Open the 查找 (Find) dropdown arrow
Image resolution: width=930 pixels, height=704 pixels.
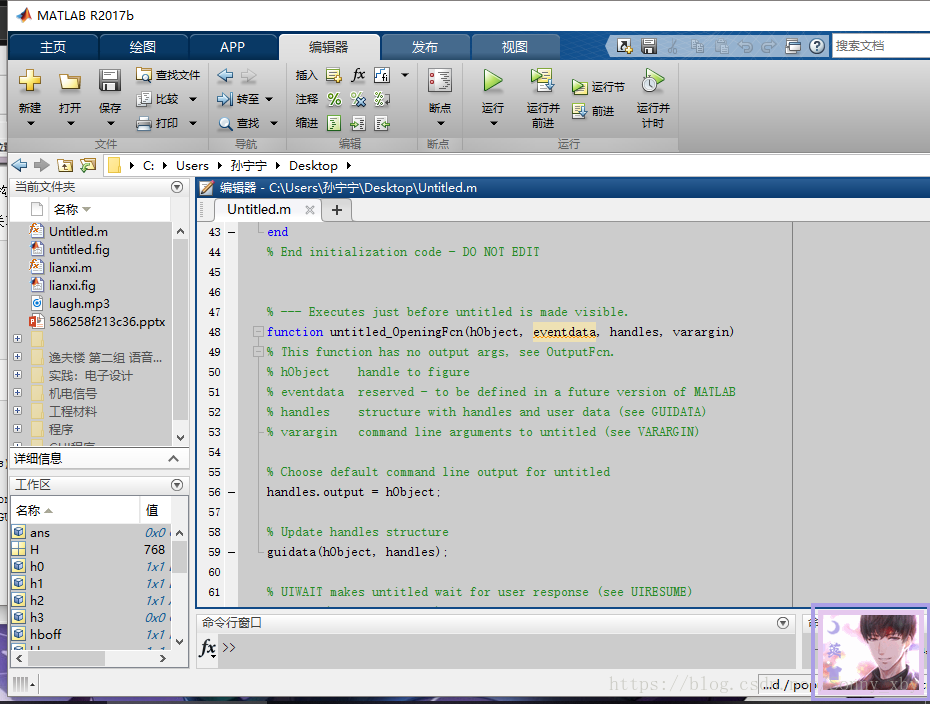click(274, 123)
